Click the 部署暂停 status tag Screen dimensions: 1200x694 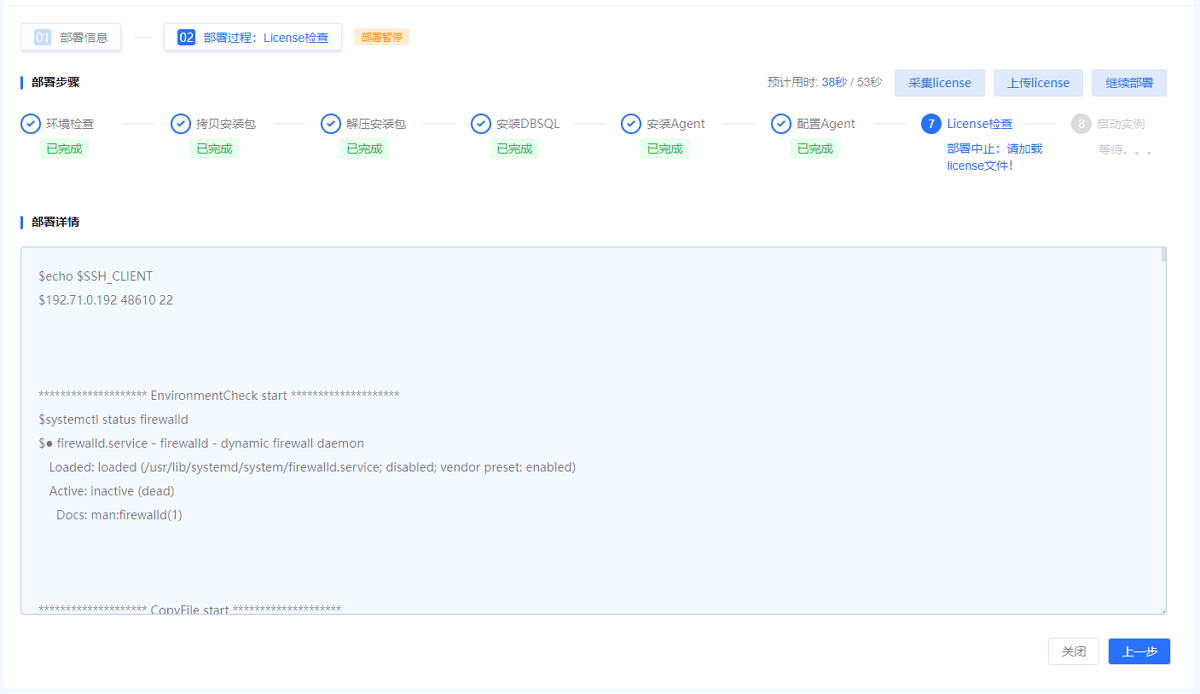click(x=382, y=37)
